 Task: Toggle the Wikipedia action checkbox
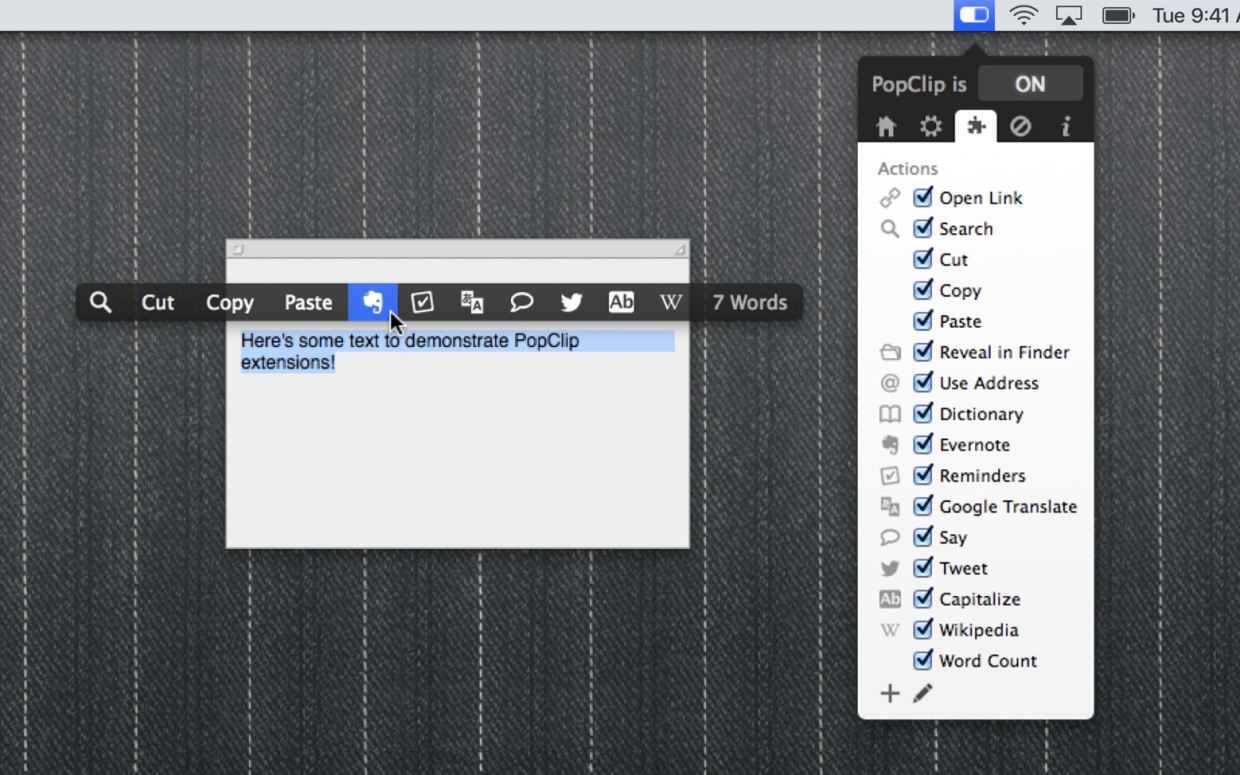click(x=923, y=630)
